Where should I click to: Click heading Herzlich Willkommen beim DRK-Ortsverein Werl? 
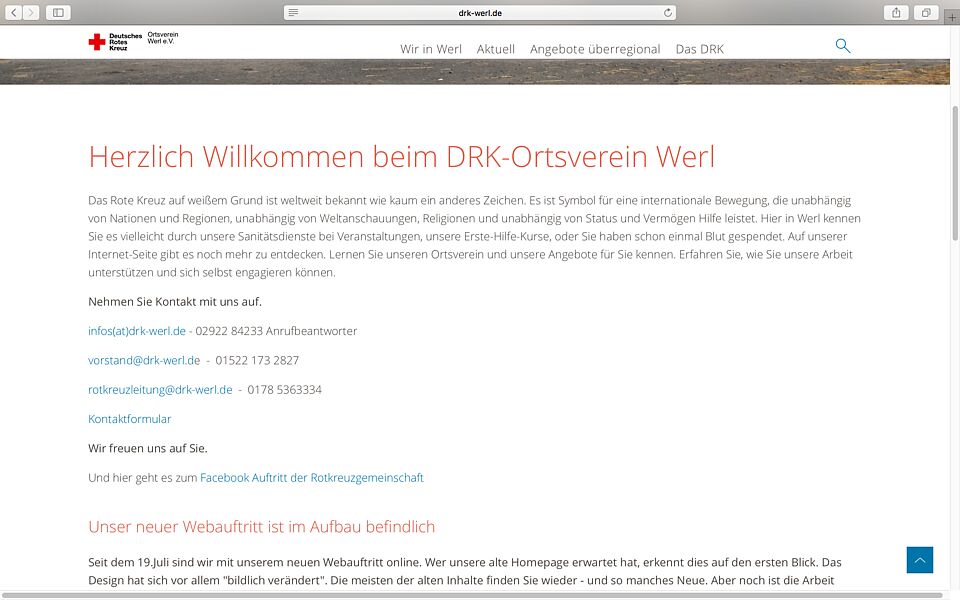402,157
